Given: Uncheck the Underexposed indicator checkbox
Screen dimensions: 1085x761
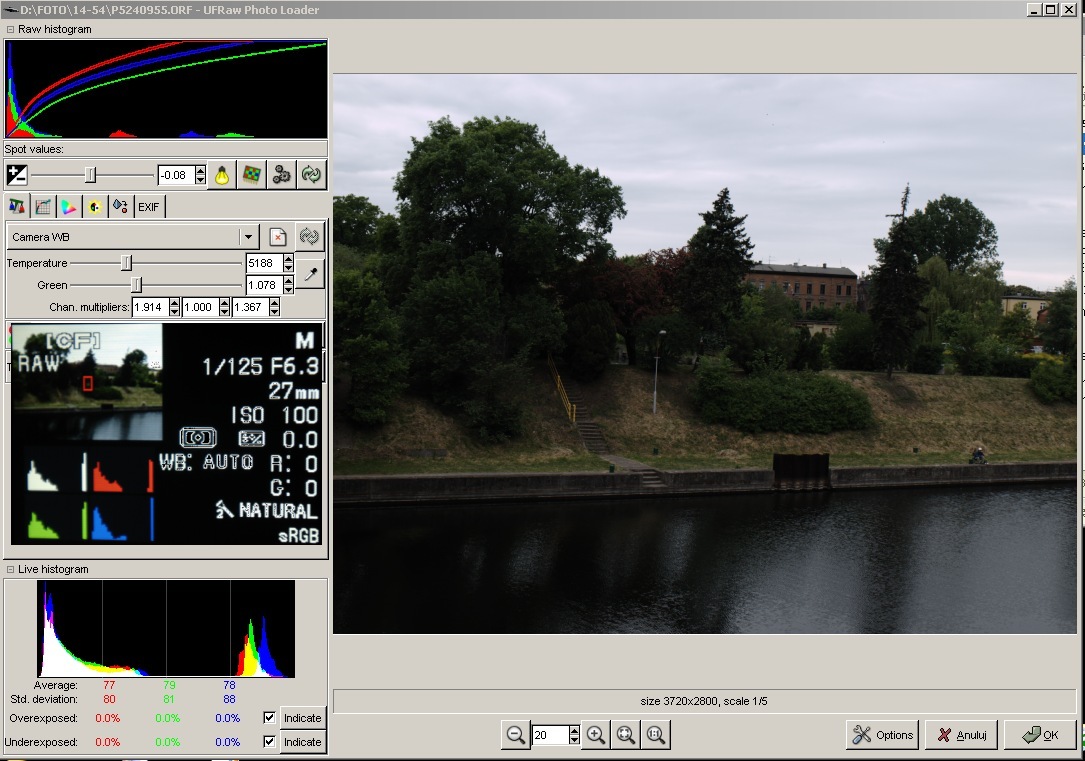Looking at the screenshot, I should click(268, 742).
